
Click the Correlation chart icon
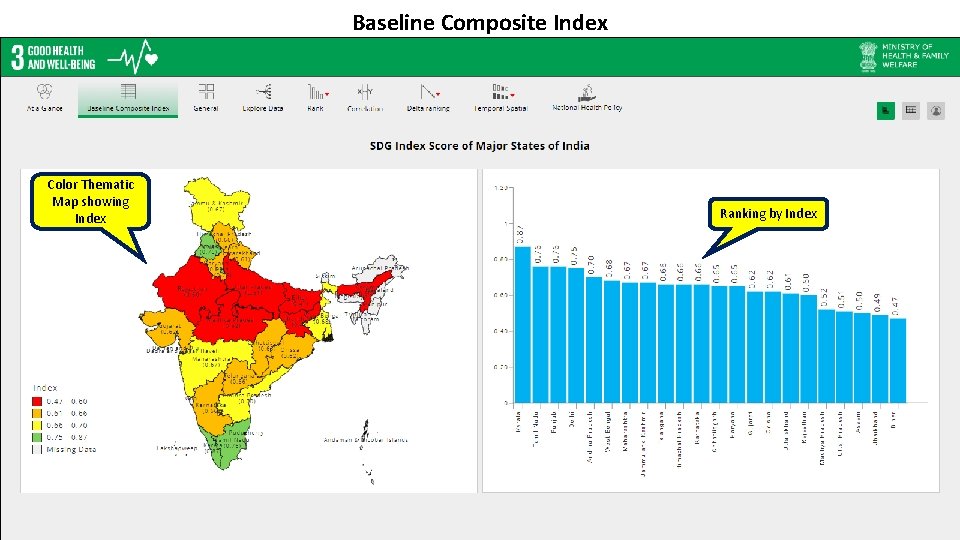pos(365,92)
